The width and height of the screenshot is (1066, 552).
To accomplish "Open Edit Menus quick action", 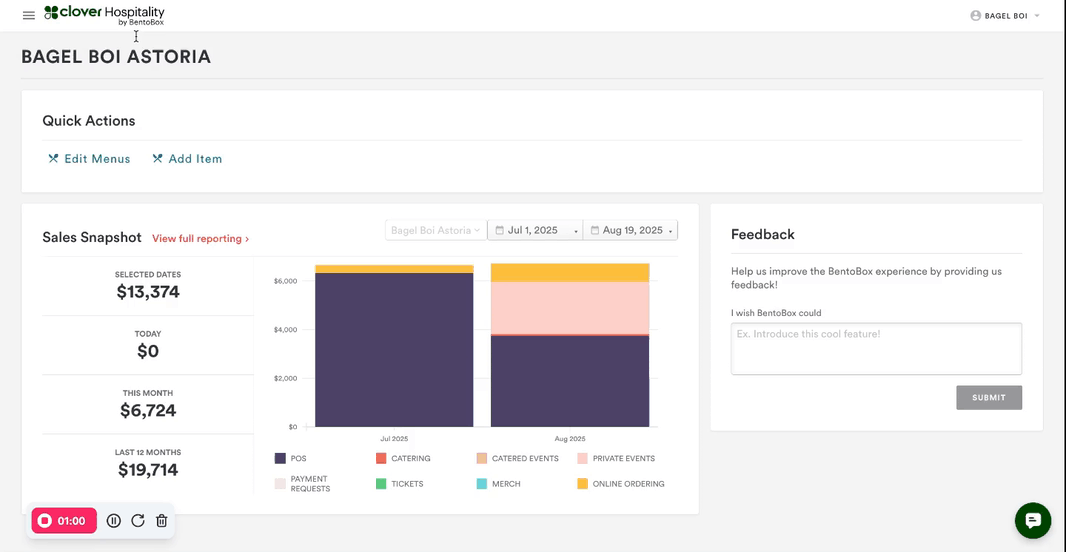I will [x=89, y=158].
